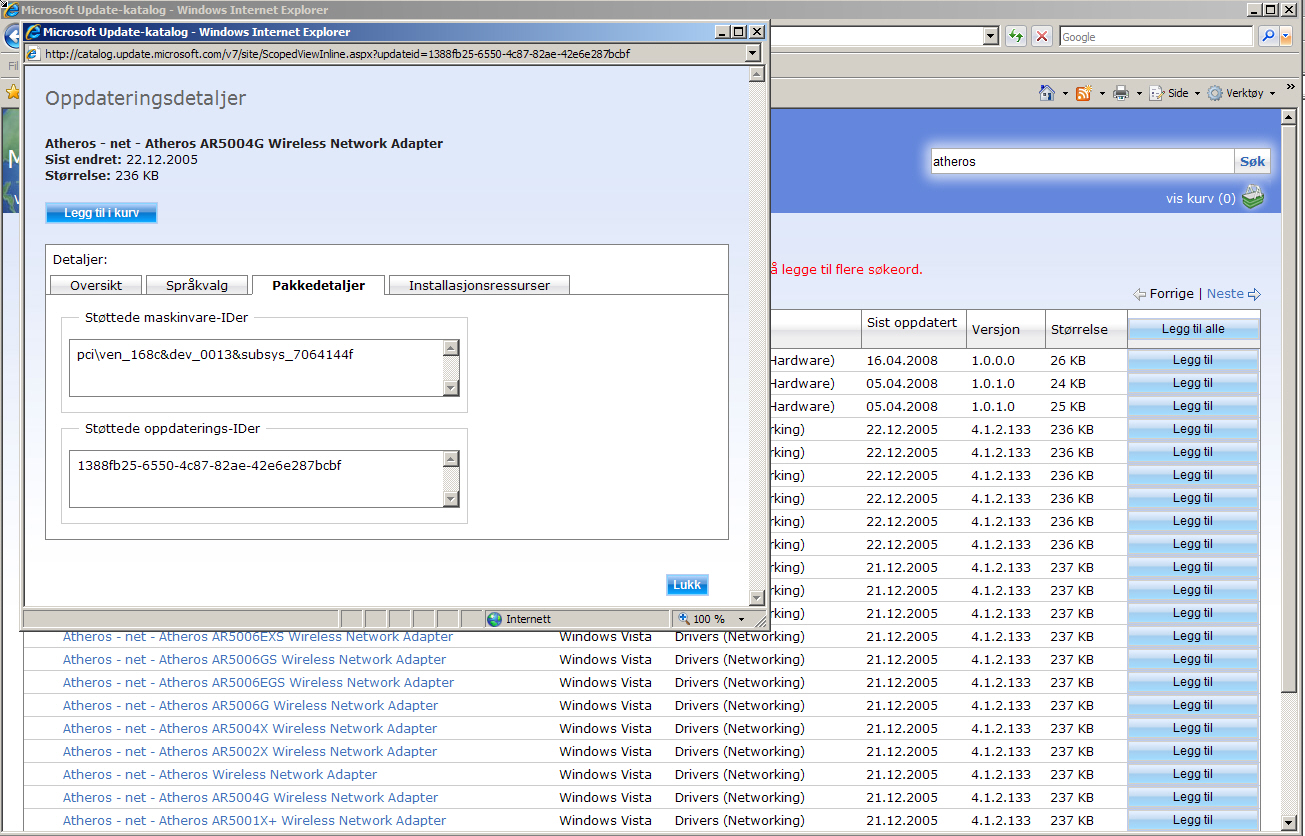This screenshot has width=1305, height=836.
Task: Click the red stop loading icon
Action: tap(1042, 36)
